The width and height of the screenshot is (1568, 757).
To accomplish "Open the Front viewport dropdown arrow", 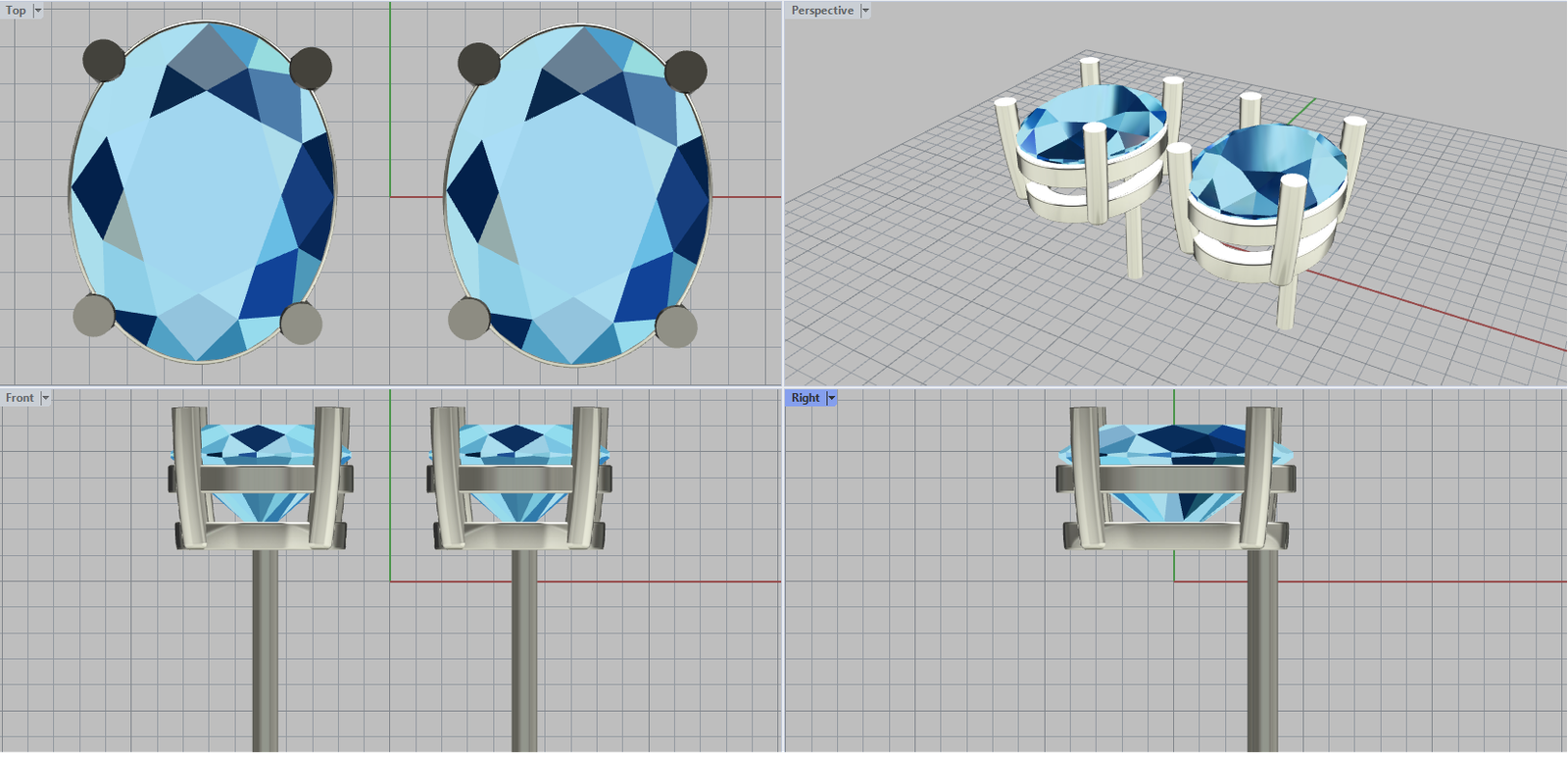I will click(45, 398).
